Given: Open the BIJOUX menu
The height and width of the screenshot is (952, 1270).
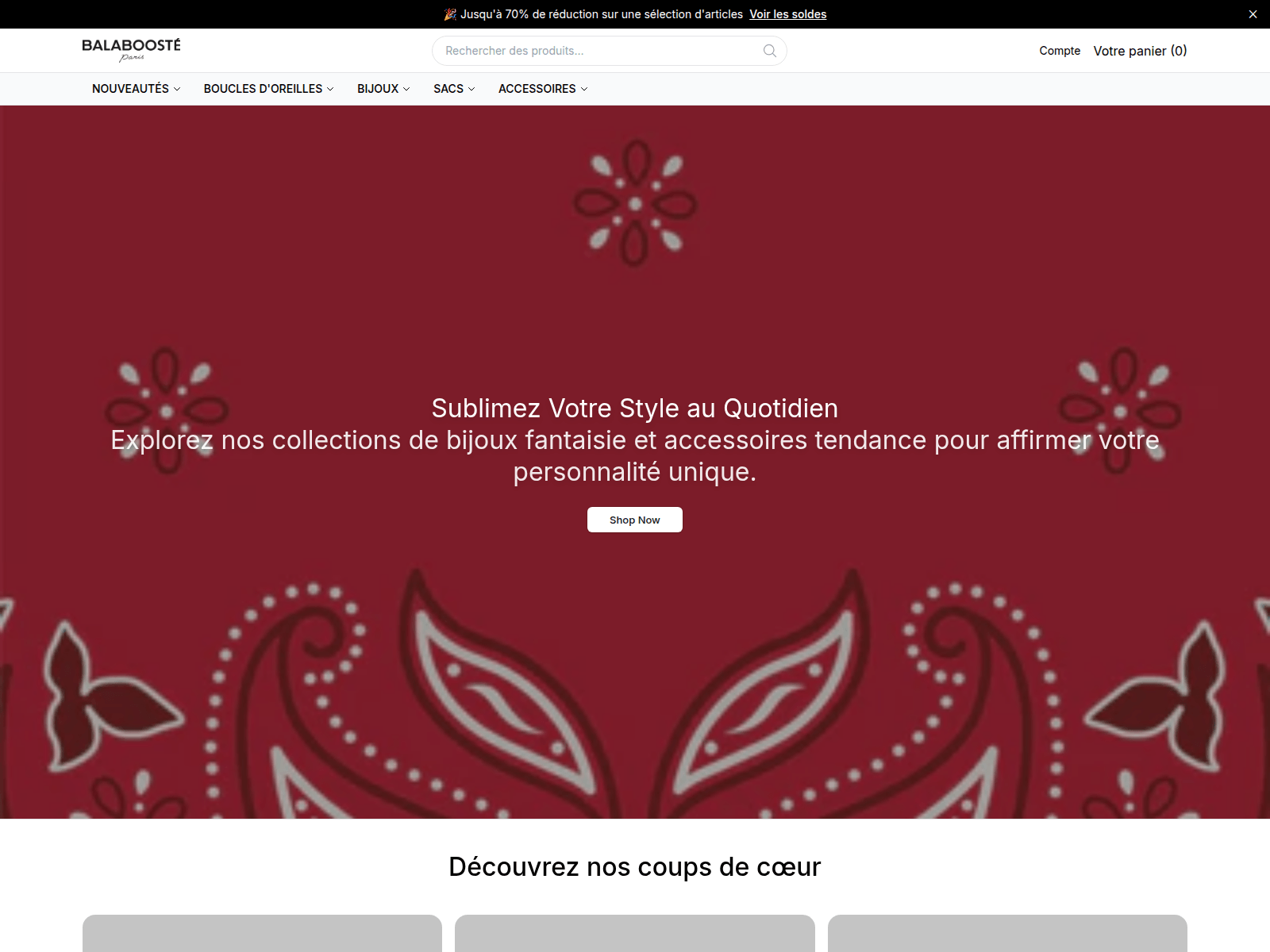Looking at the screenshot, I should click(383, 89).
